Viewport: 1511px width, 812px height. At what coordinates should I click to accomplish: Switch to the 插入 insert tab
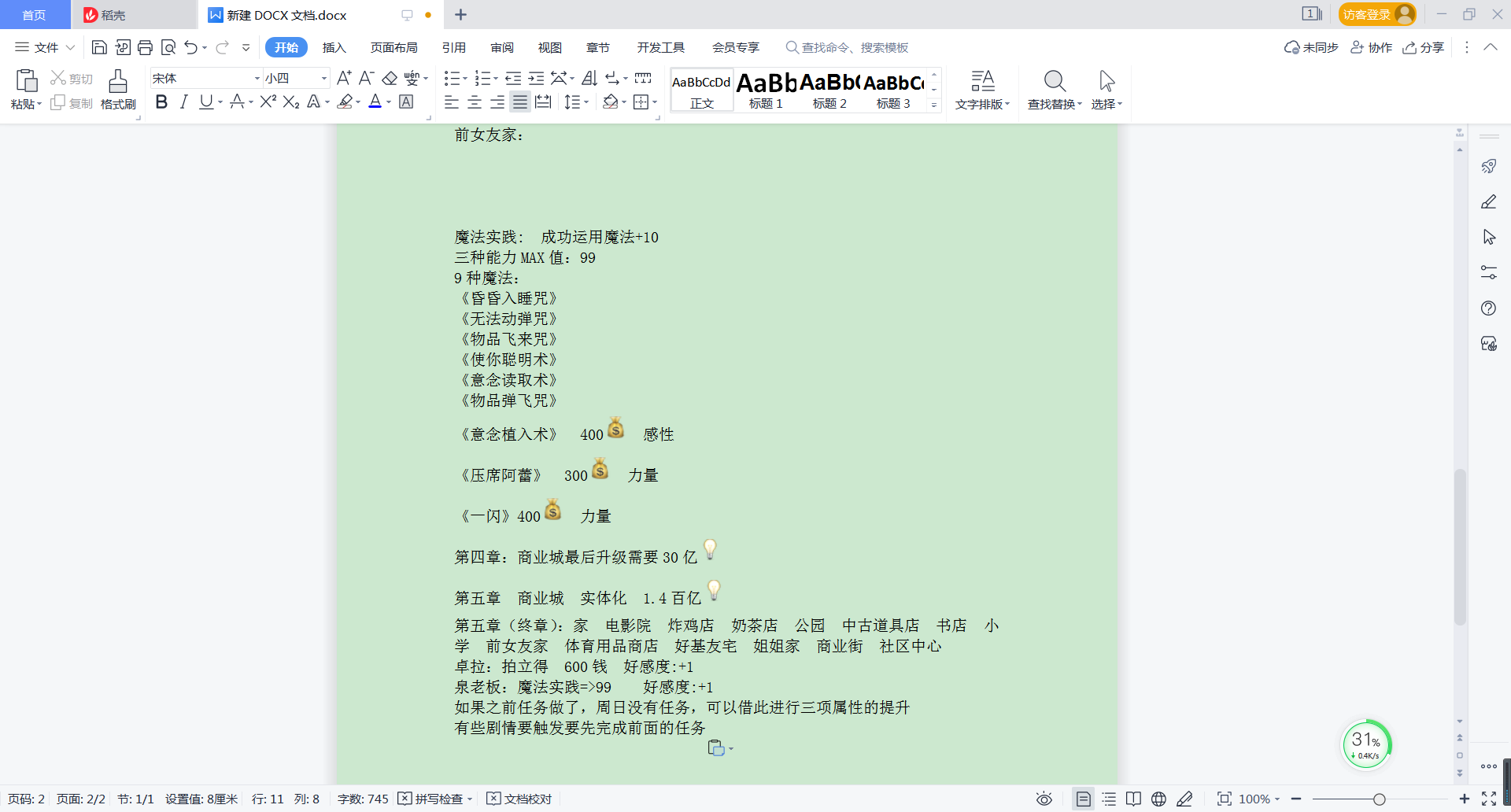click(x=334, y=48)
